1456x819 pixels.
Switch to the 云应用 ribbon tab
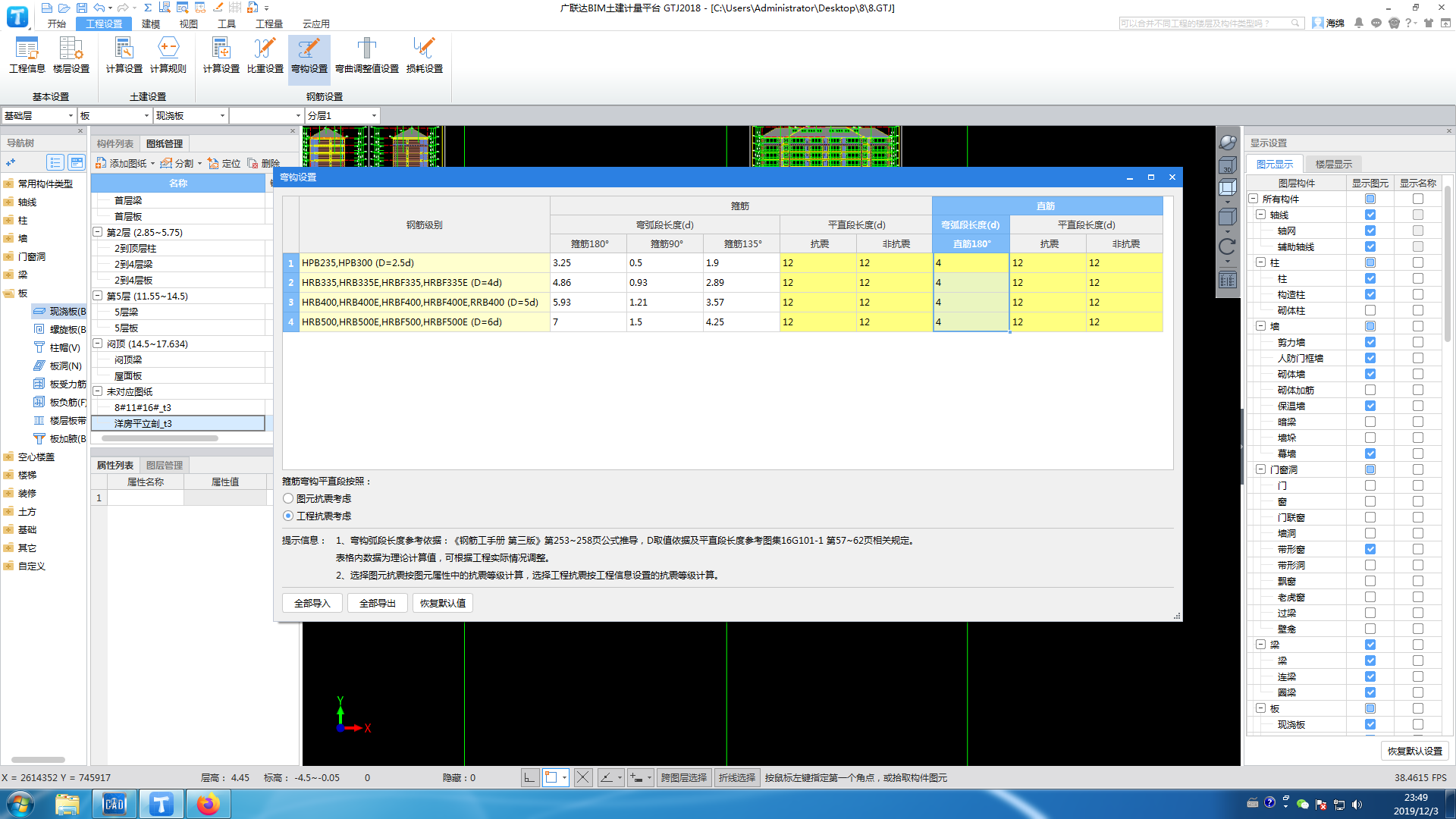point(316,24)
